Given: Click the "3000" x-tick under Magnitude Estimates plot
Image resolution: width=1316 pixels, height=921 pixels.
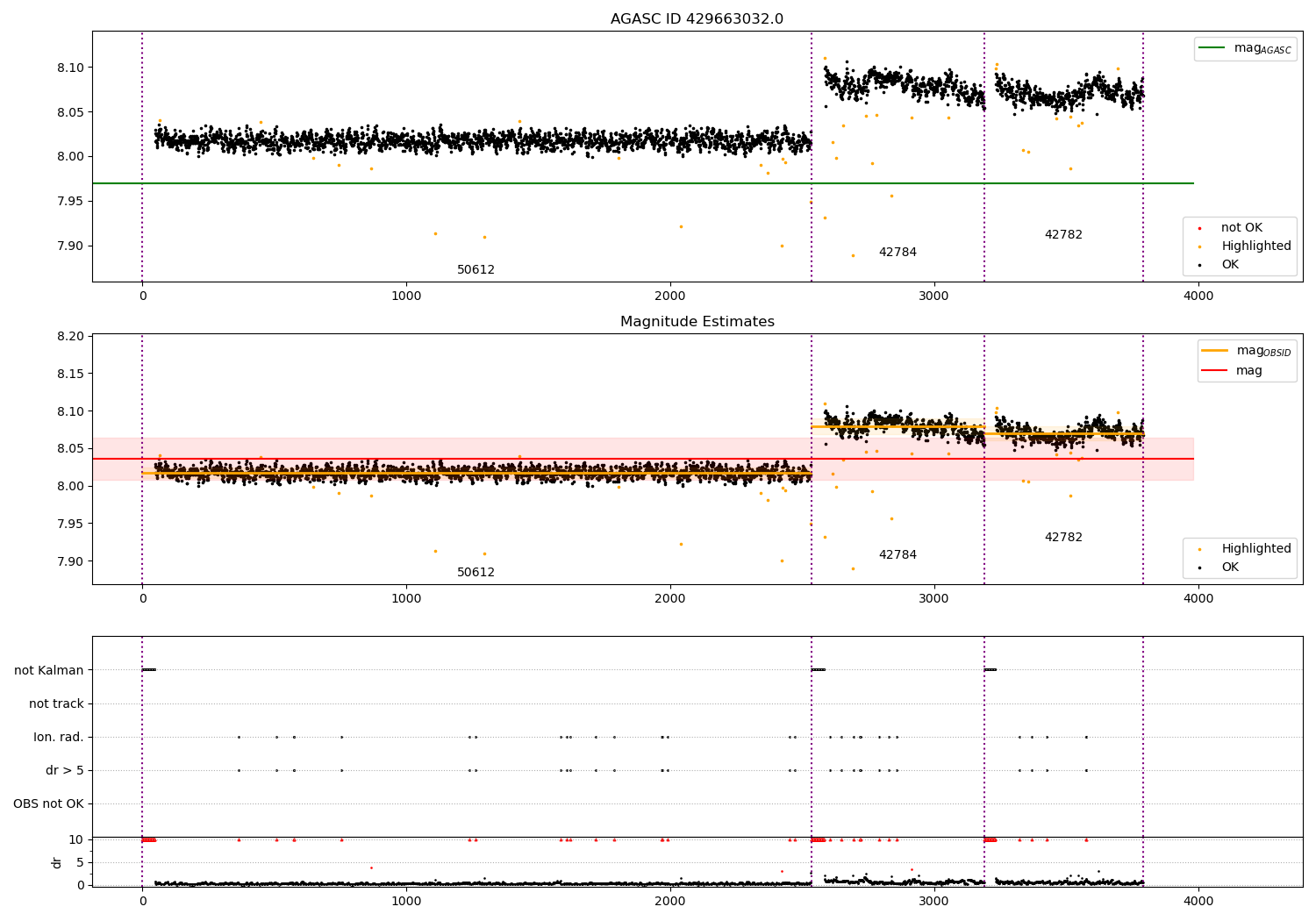Looking at the screenshot, I should 934,599.
